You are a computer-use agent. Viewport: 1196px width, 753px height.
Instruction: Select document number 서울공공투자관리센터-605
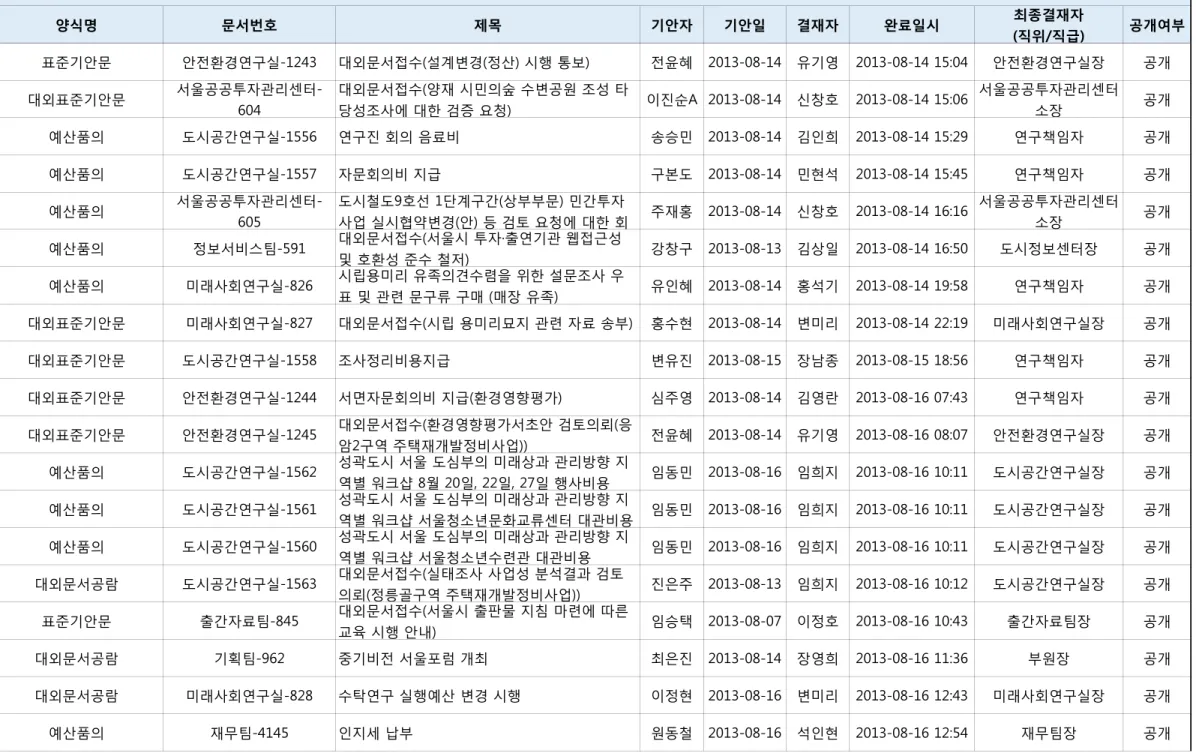[249, 211]
